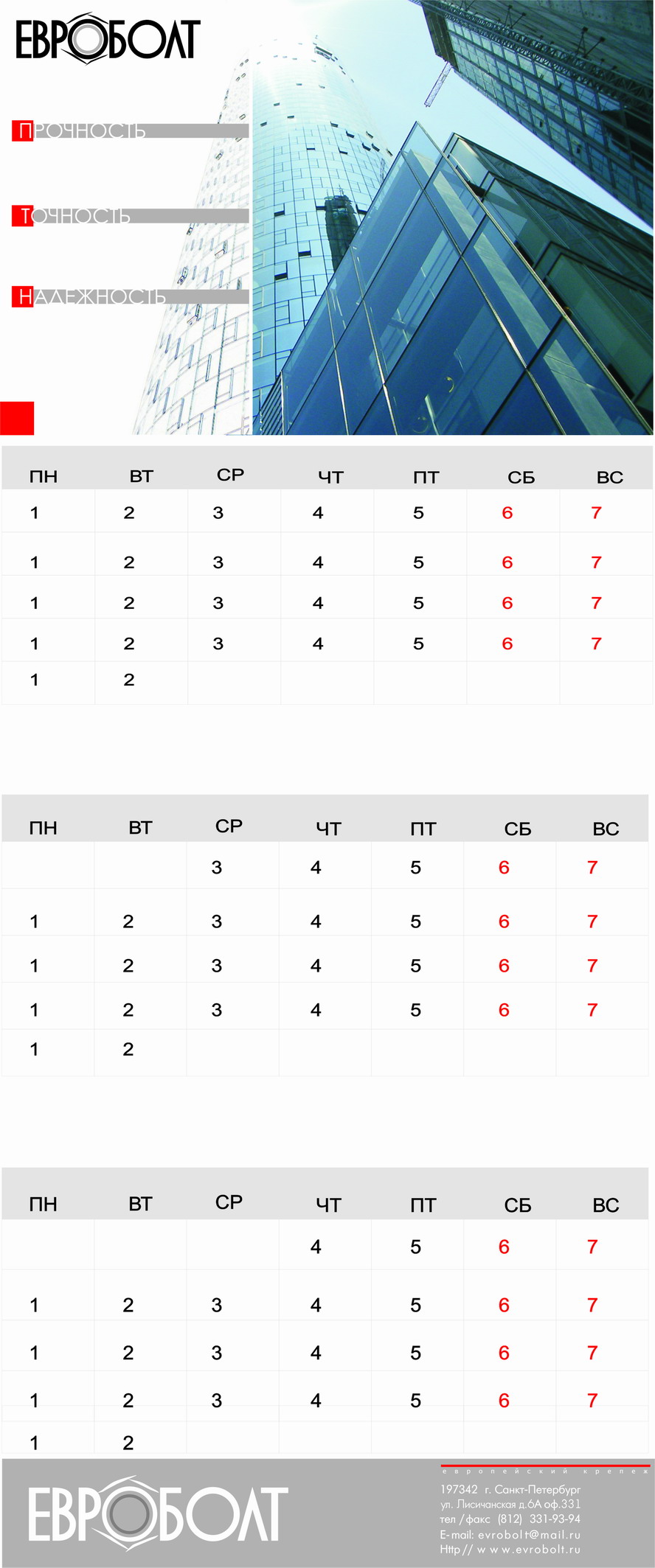Click the black ЕВРОБОЛТ logo at top
655x1568 pixels.
click(108, 39)
